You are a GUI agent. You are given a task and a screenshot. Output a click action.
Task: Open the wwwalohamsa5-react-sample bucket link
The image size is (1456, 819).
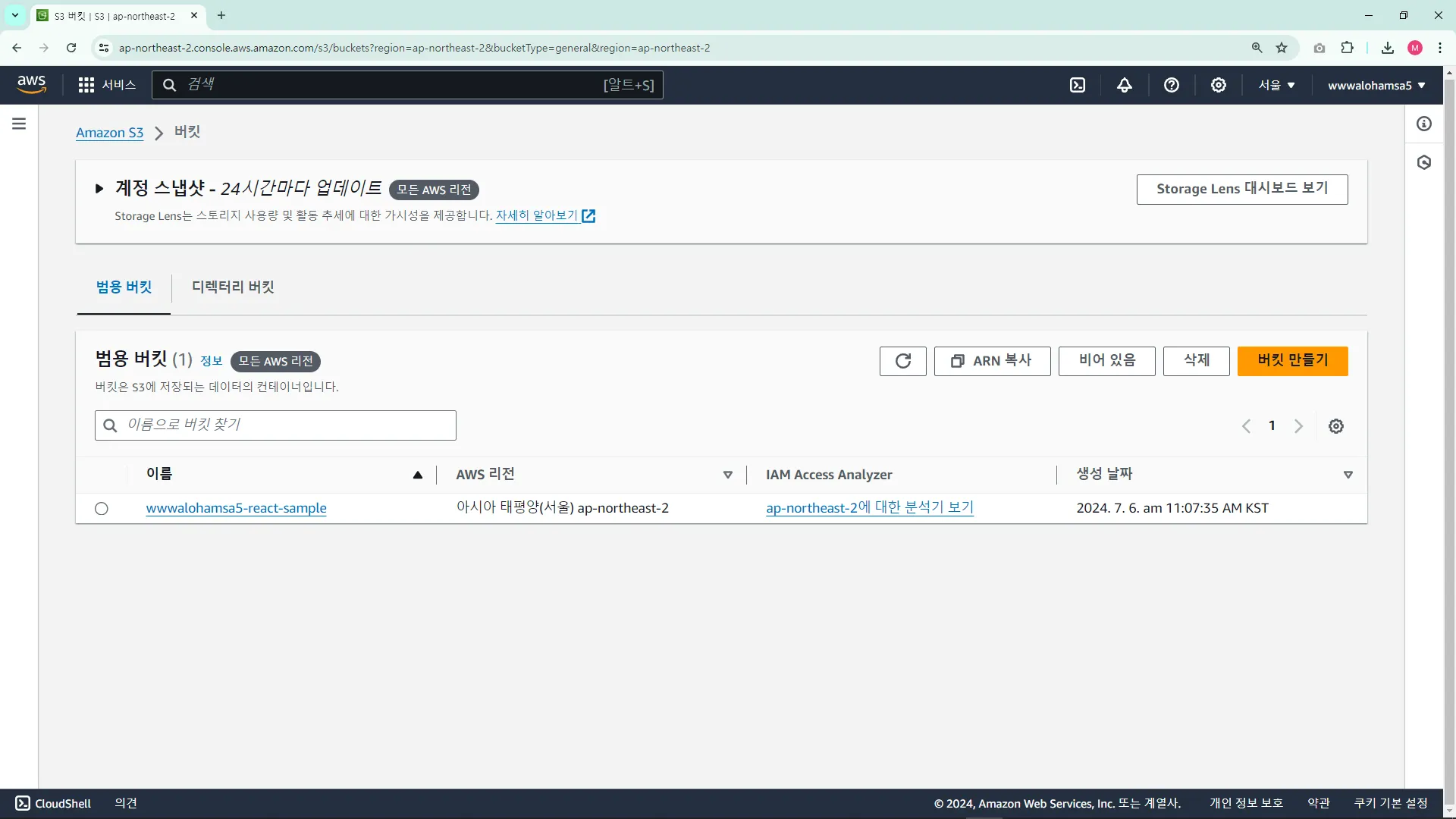click(236, 508)
